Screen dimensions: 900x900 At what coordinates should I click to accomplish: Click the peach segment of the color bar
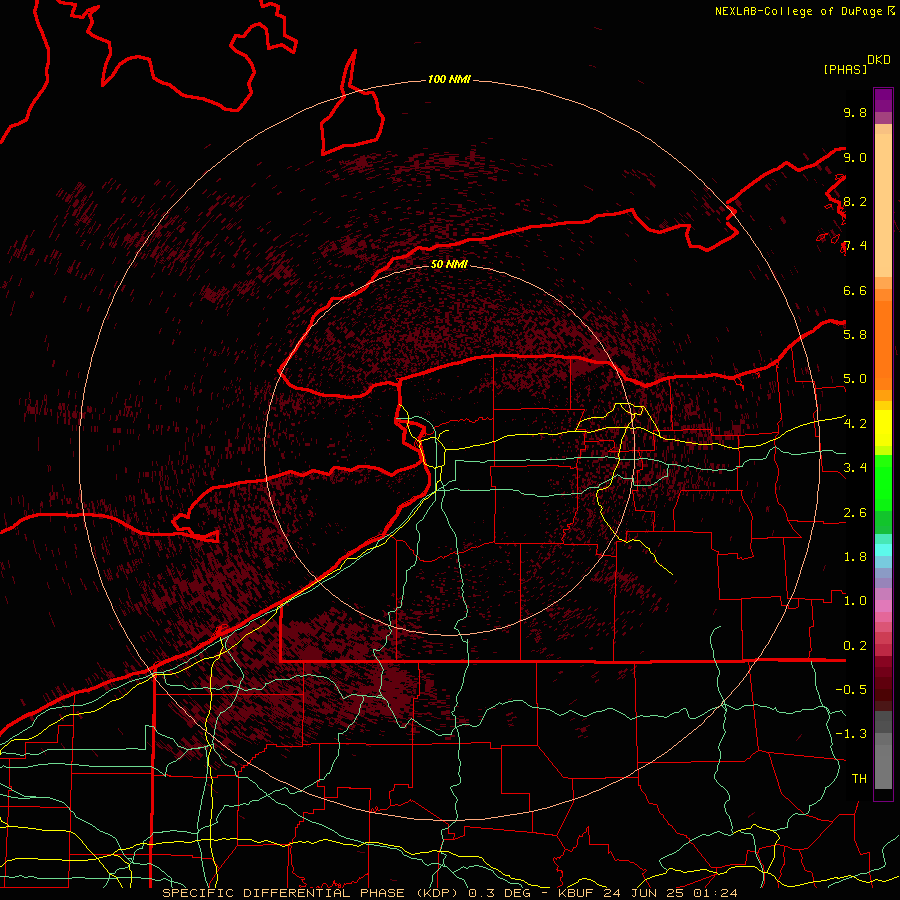[x=883, y=205]
